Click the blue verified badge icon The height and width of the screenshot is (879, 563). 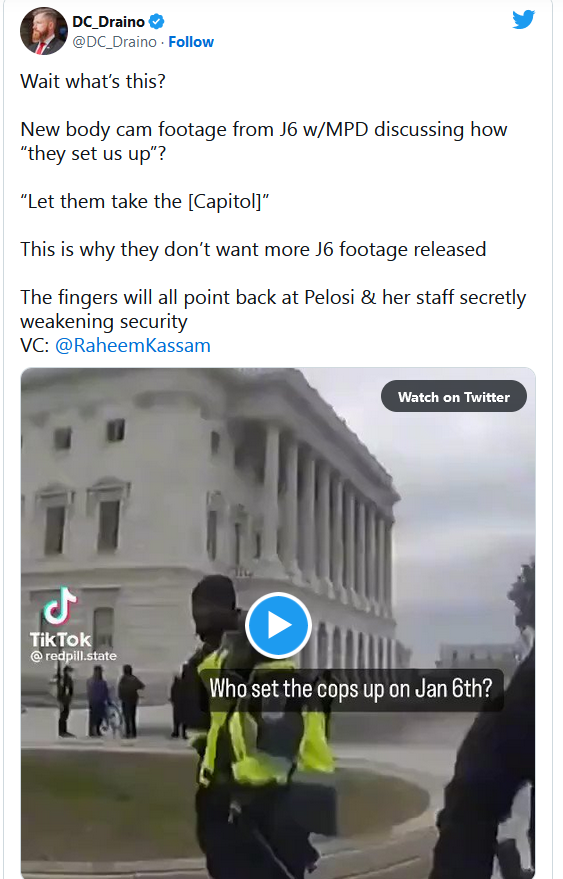coord(157,22)
